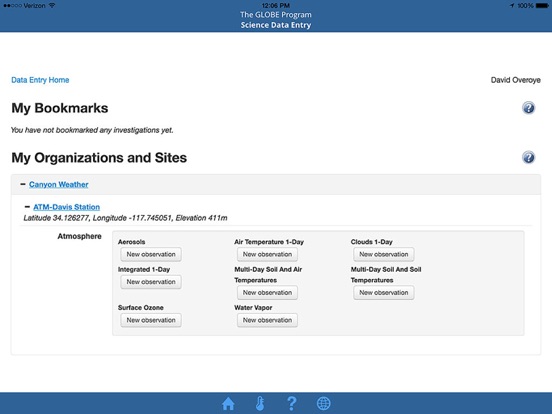
Task: Collapse the Canyon Weather organization
Action: click(x=23, y=184)
